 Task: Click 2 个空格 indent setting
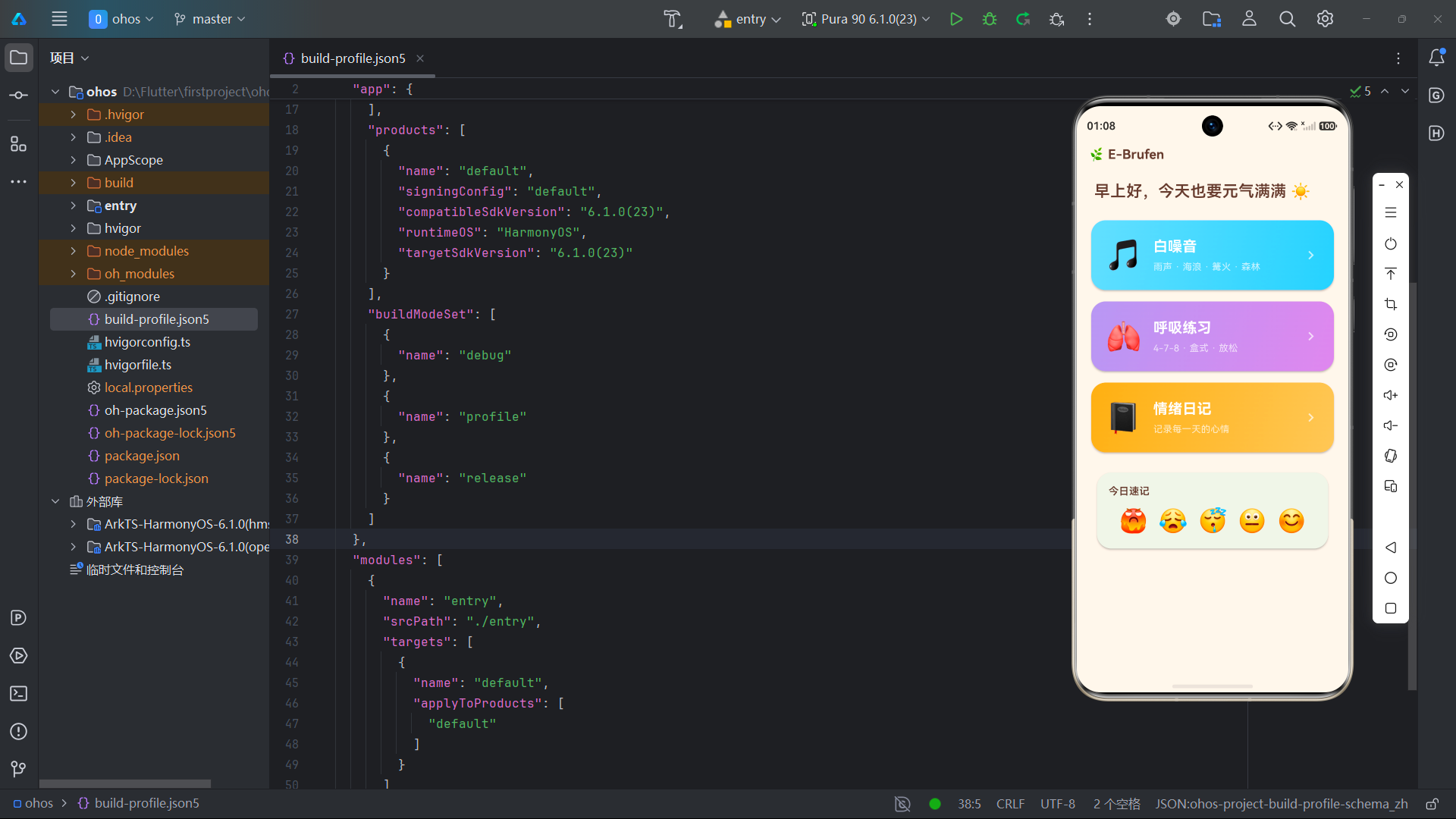[1116, 804]
